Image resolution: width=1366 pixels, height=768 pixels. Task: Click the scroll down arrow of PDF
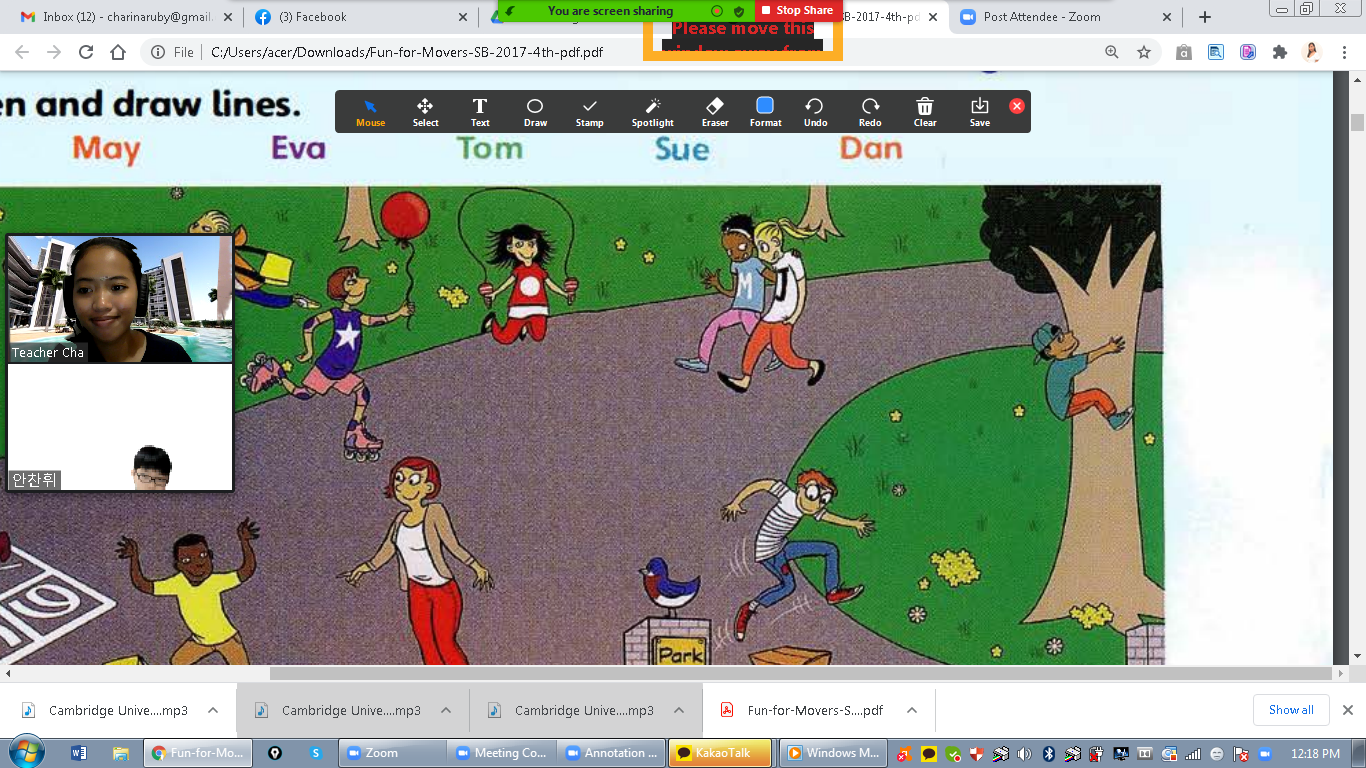(1357, 656)
